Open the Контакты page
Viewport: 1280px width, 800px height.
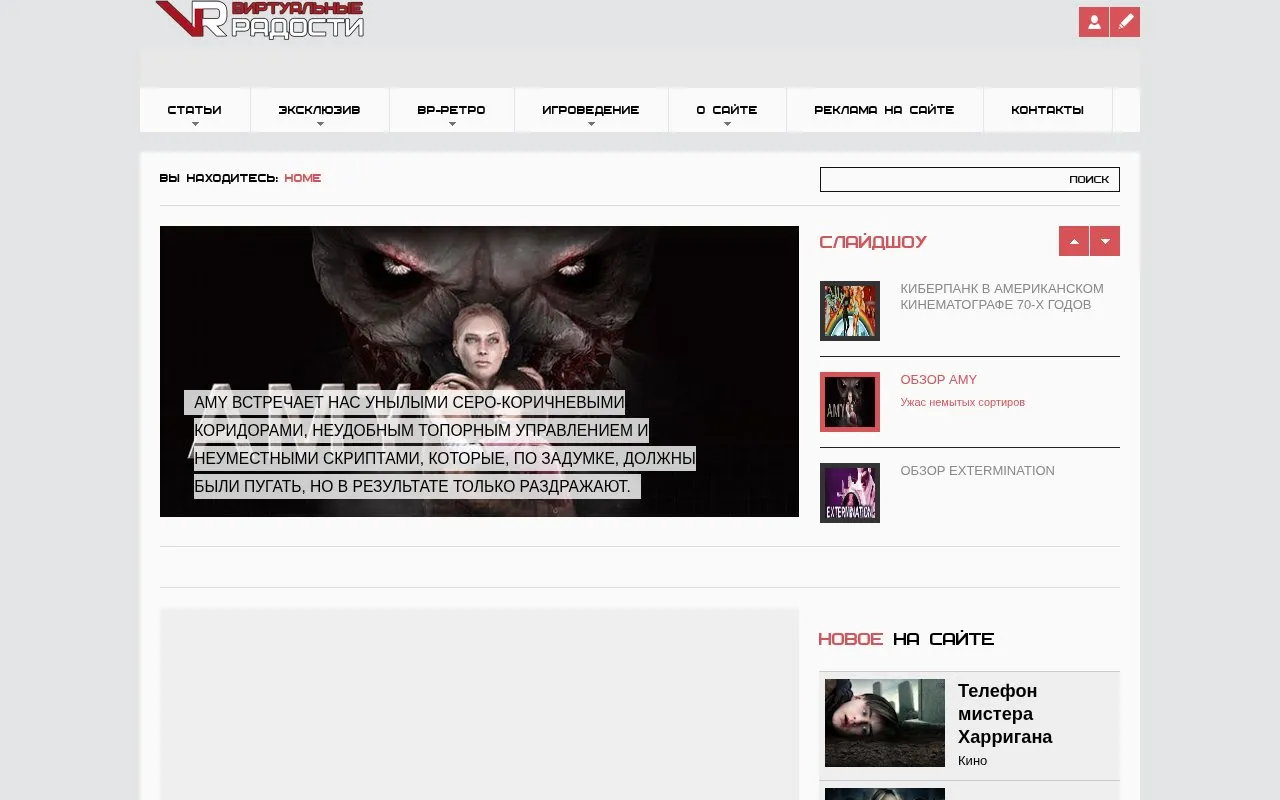(1048, 110)
